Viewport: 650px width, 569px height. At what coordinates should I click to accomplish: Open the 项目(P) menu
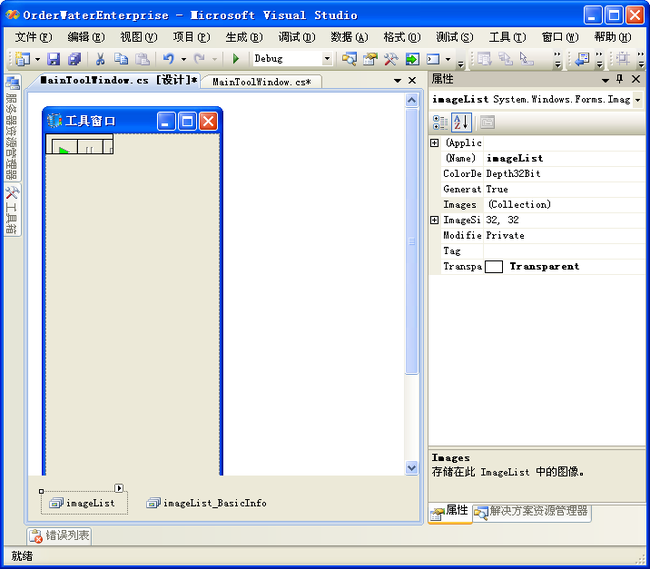(192, 37)
